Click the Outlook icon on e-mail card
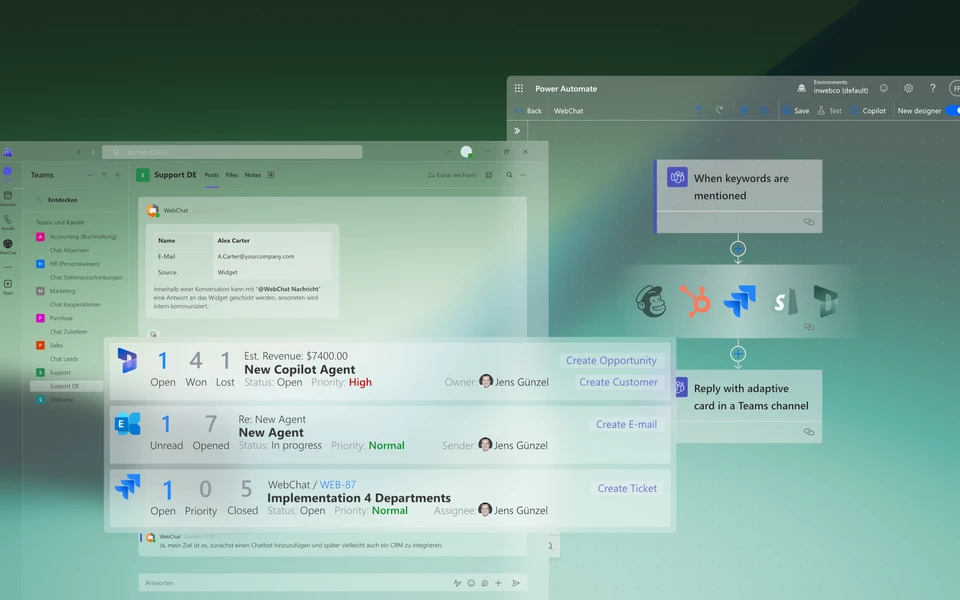Screen dimensions: 960x600 [x=127, y=424]
